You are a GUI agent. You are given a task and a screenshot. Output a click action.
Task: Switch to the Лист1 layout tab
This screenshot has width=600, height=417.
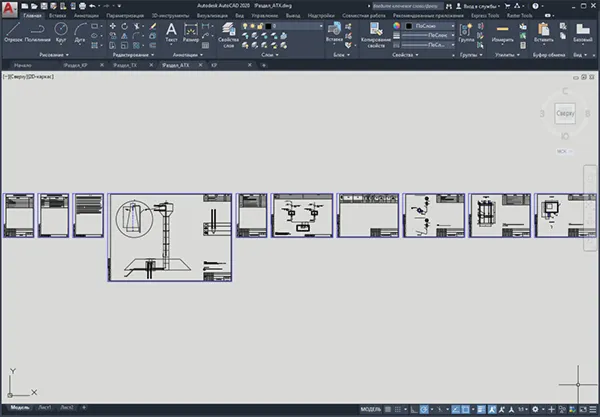pos(45,407)
